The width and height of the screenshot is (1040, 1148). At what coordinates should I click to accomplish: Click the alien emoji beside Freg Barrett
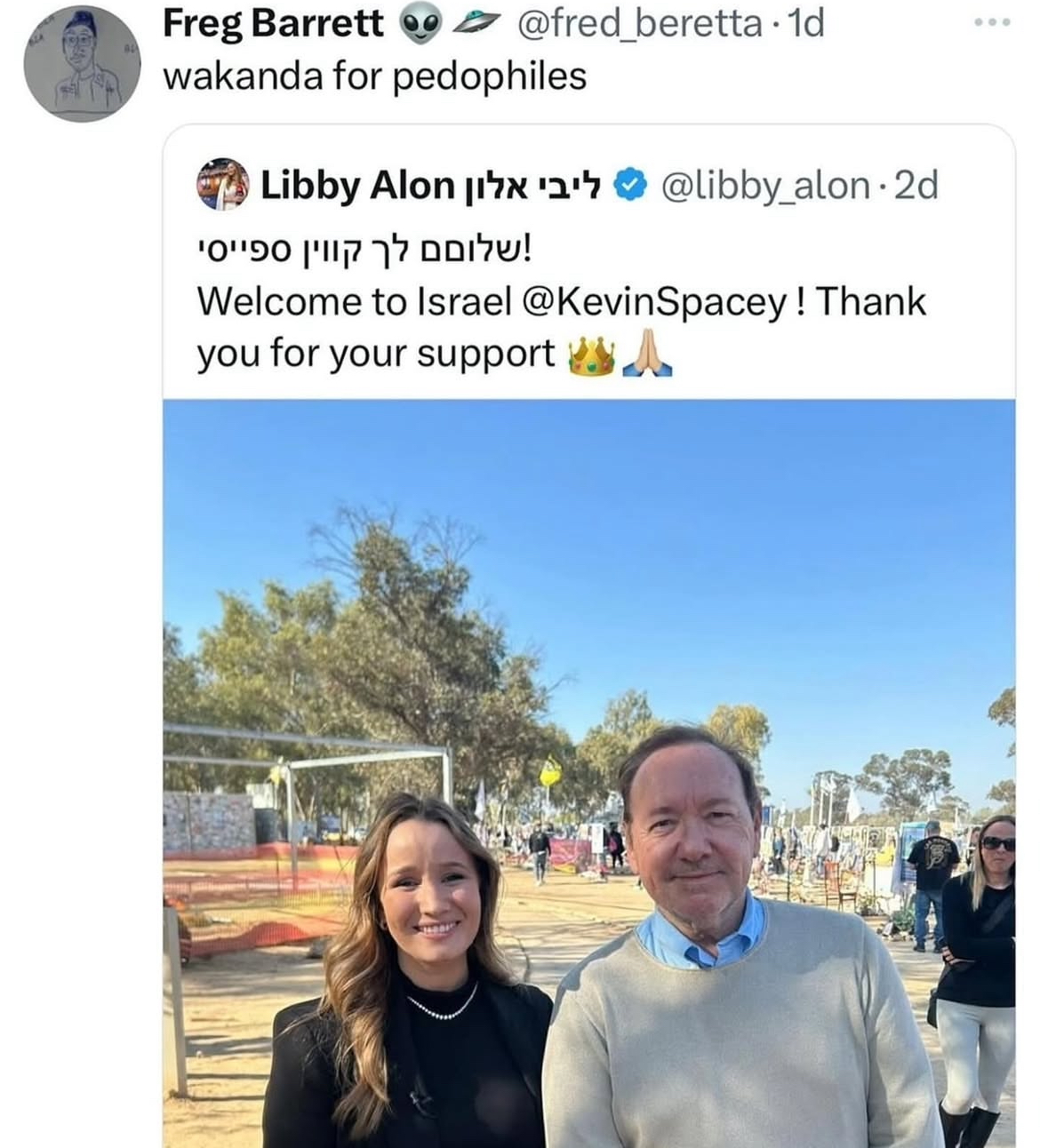[420, 25]
